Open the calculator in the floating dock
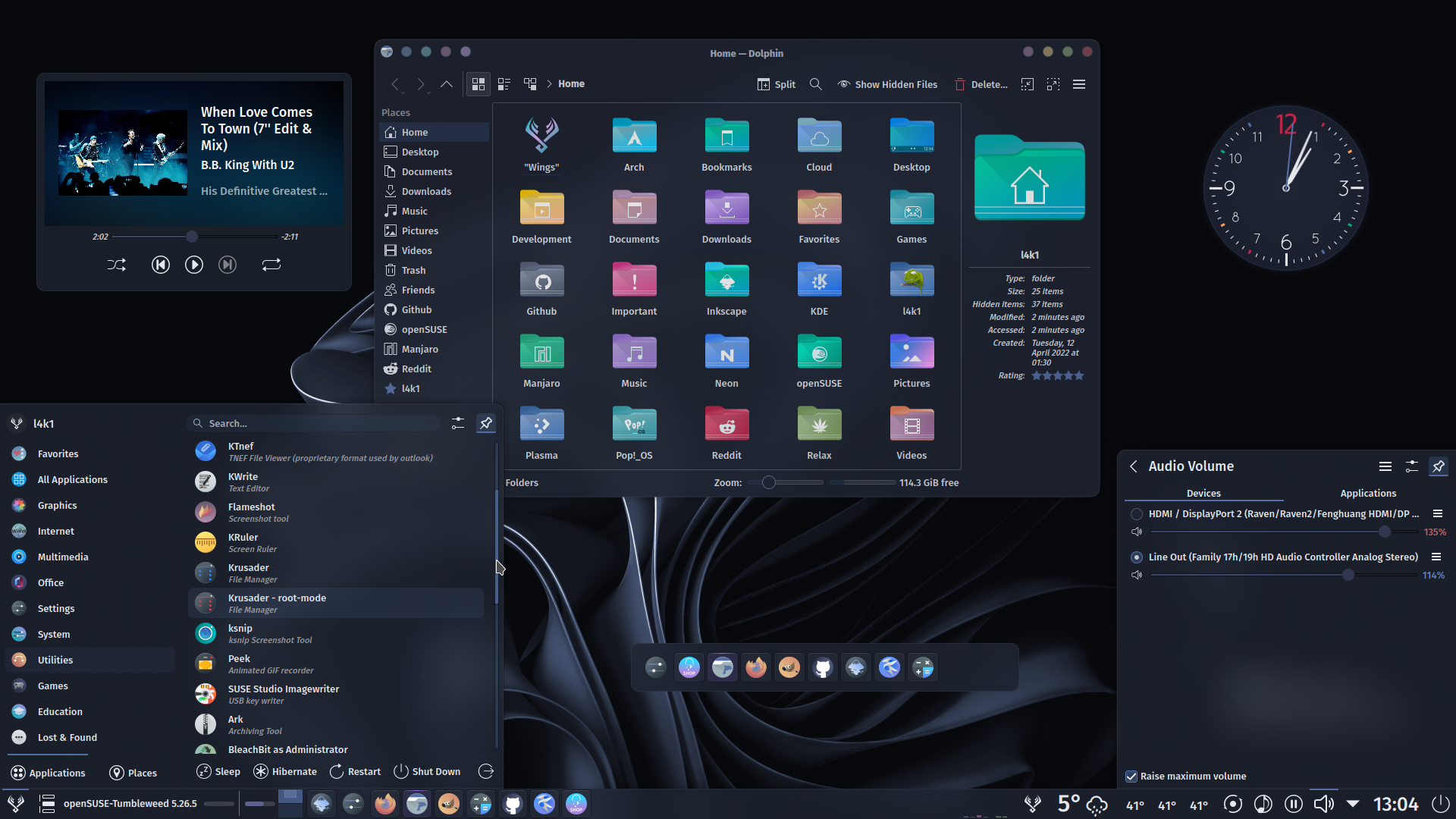1456x819 pixels. coord(923,667)
